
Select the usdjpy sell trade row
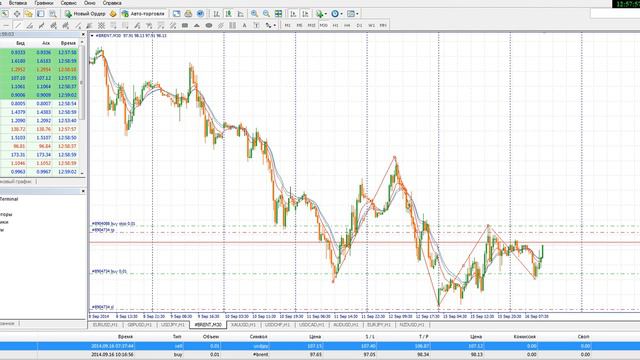(320, 346)
